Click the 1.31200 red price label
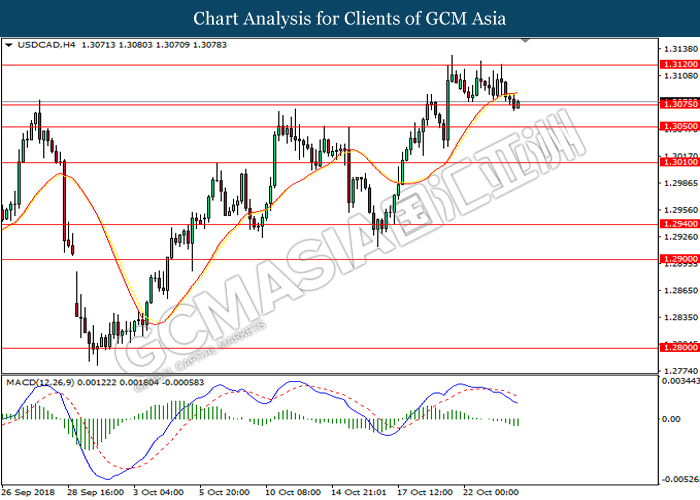 (x=680, y=65)
